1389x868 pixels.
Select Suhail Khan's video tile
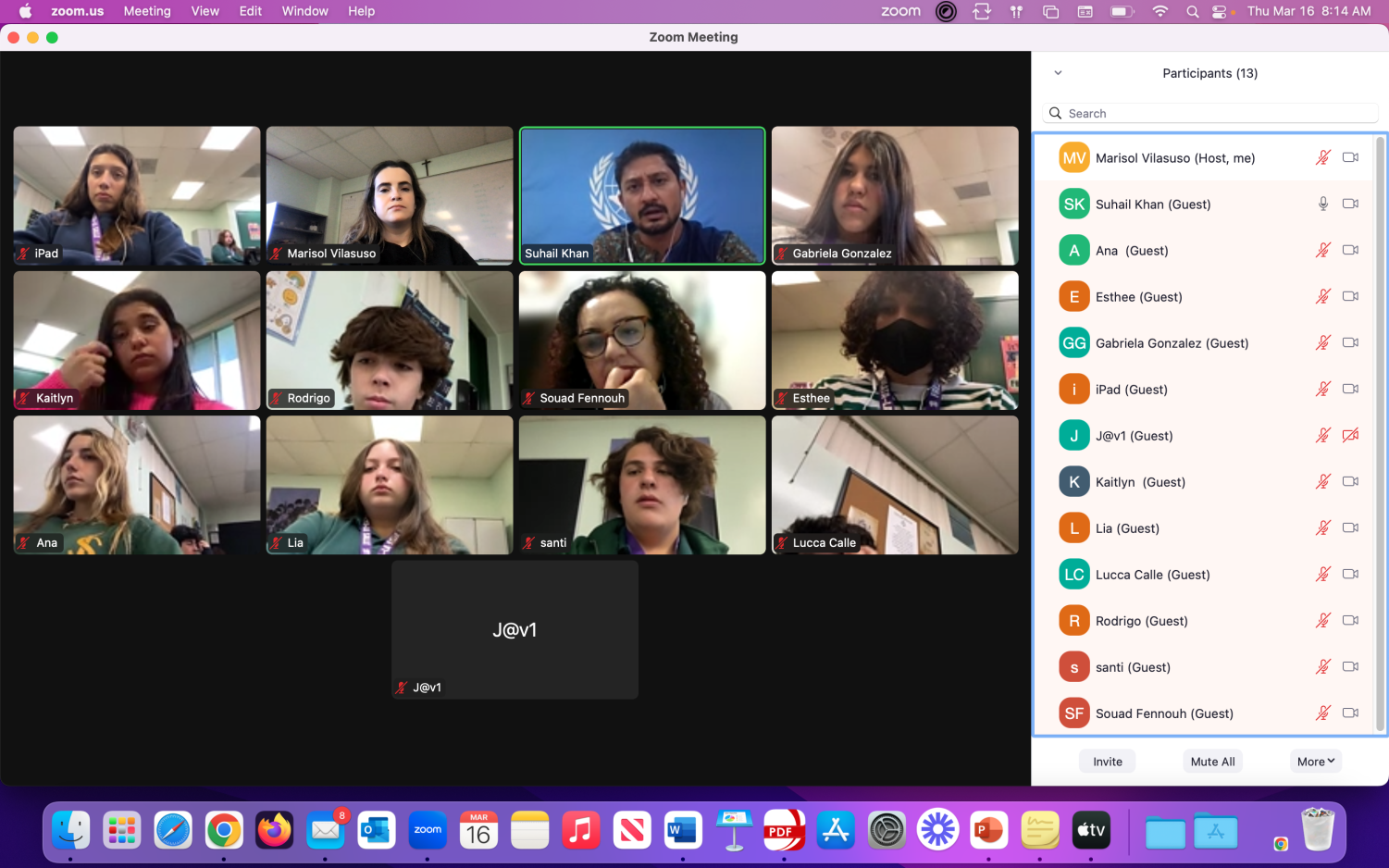pyautogui.click(x=642, y=196)
